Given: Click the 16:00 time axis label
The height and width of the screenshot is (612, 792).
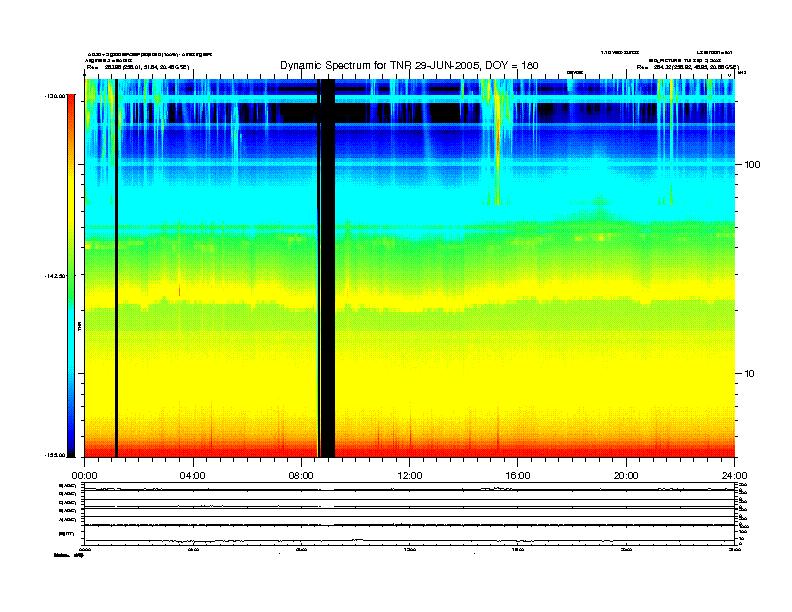Looking at the screenshot, I should (518, 476).
